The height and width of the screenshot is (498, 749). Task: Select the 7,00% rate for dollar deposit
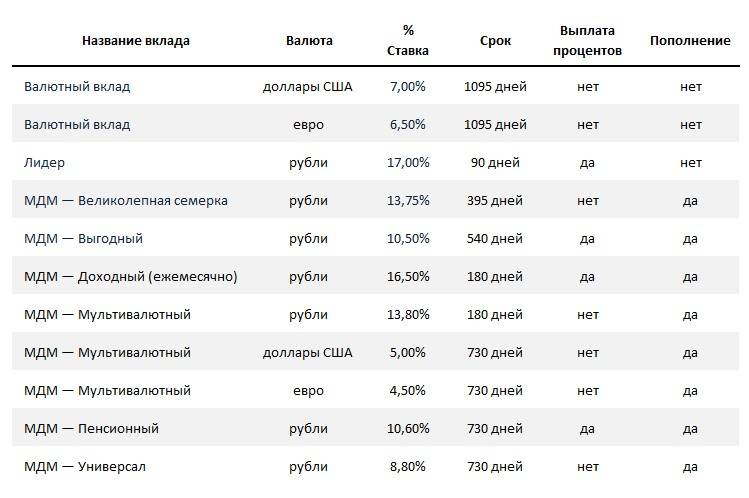tap(407, 87)
